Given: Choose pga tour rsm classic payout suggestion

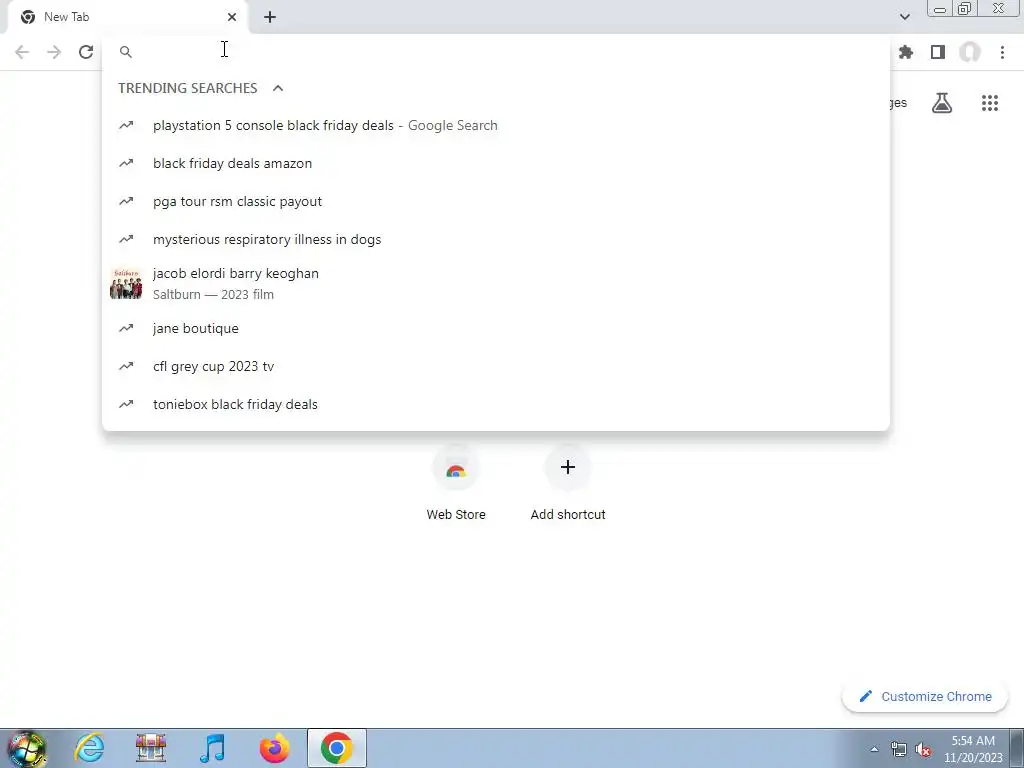Looking at the screenshot, I should click(x=496, y=201).
